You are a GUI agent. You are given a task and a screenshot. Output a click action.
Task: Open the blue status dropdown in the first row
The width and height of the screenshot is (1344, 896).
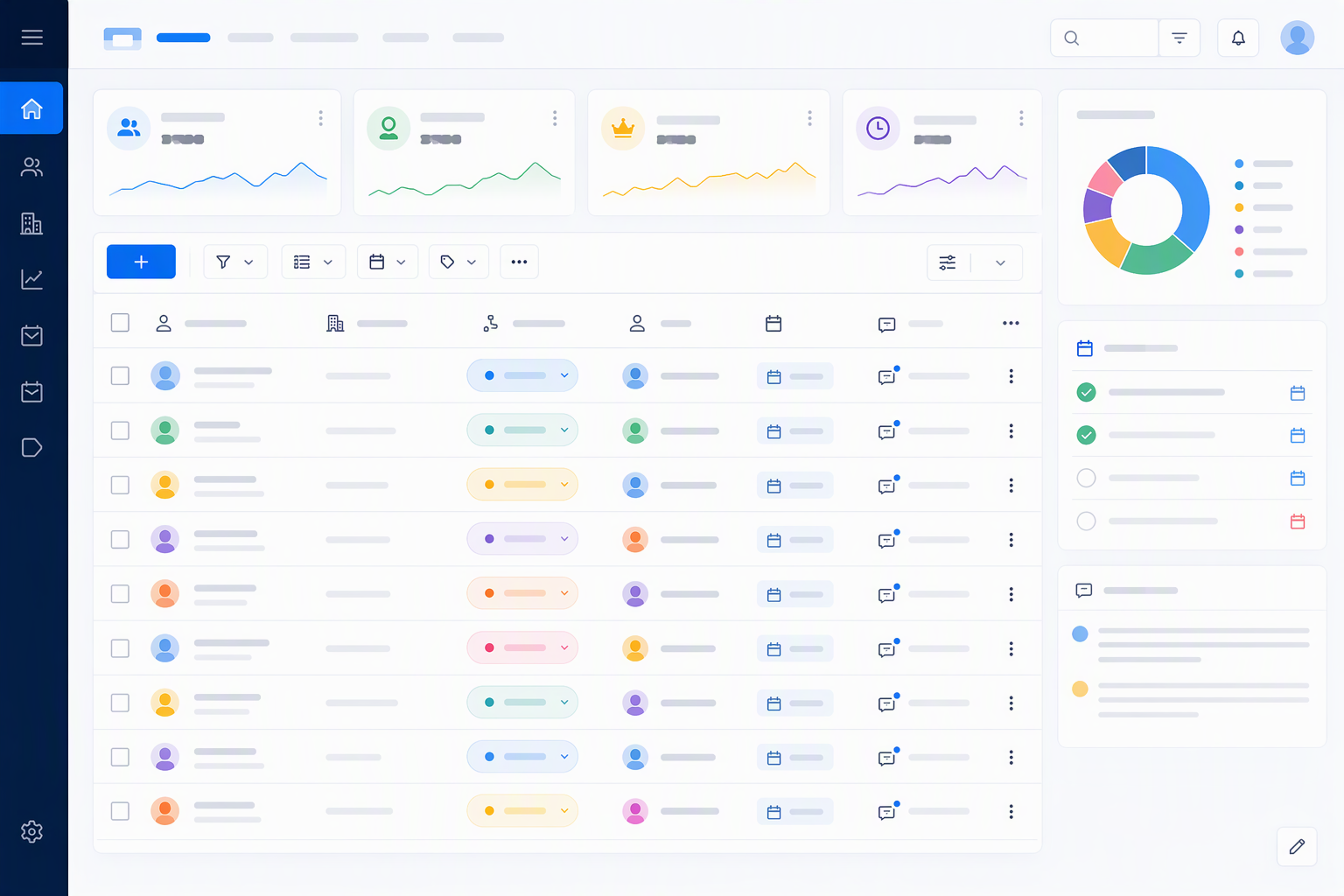522,375
